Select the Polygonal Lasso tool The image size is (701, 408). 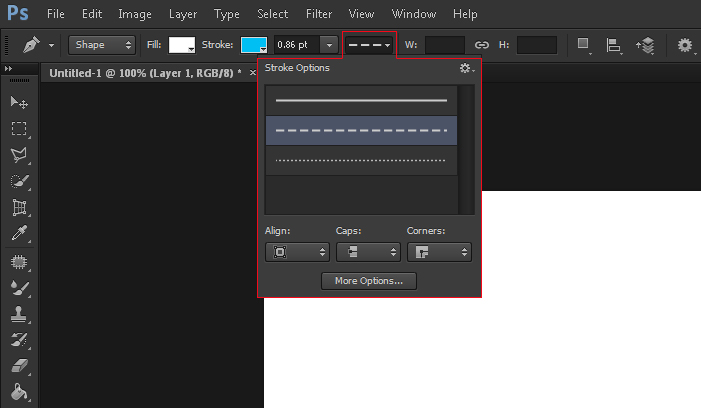19,155
